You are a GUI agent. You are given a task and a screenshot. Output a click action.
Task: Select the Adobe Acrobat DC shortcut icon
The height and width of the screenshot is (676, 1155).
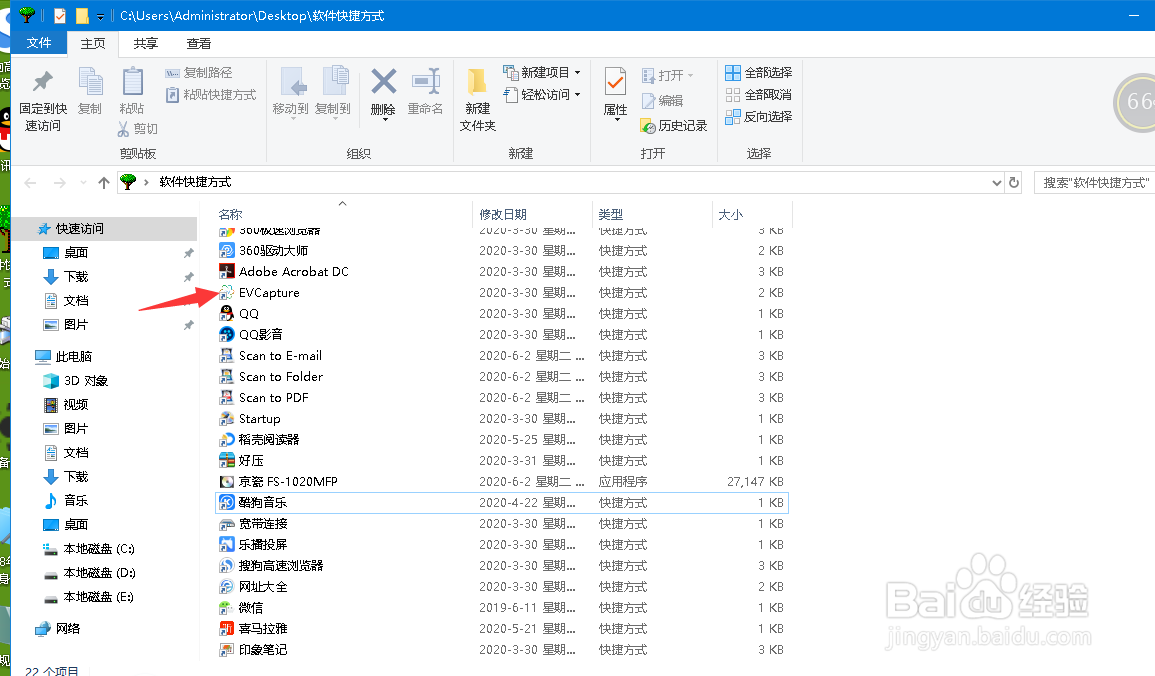(227, 272)
